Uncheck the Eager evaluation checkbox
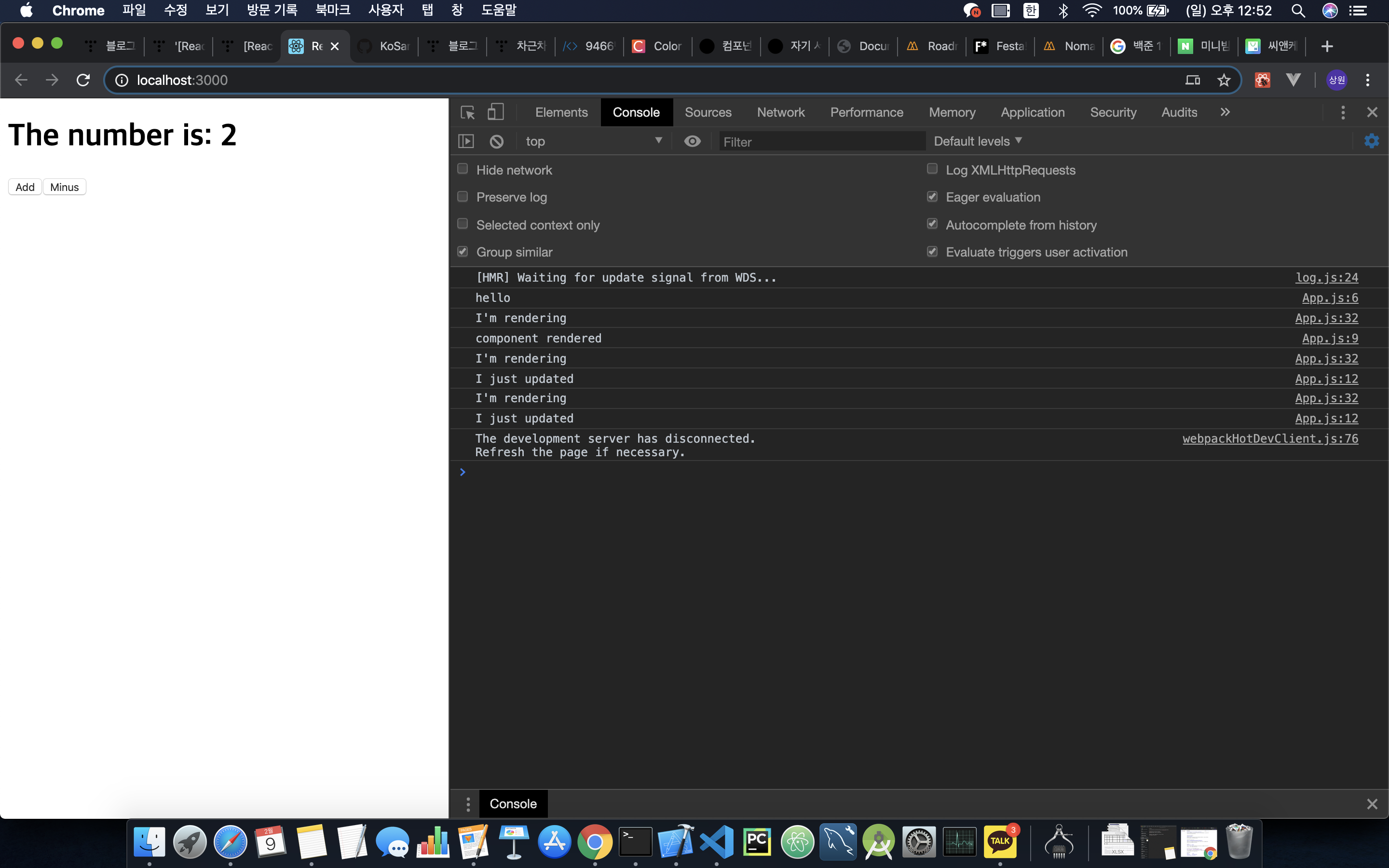Viewport: 1389px width, 868px height. click(x=932, y=196)
